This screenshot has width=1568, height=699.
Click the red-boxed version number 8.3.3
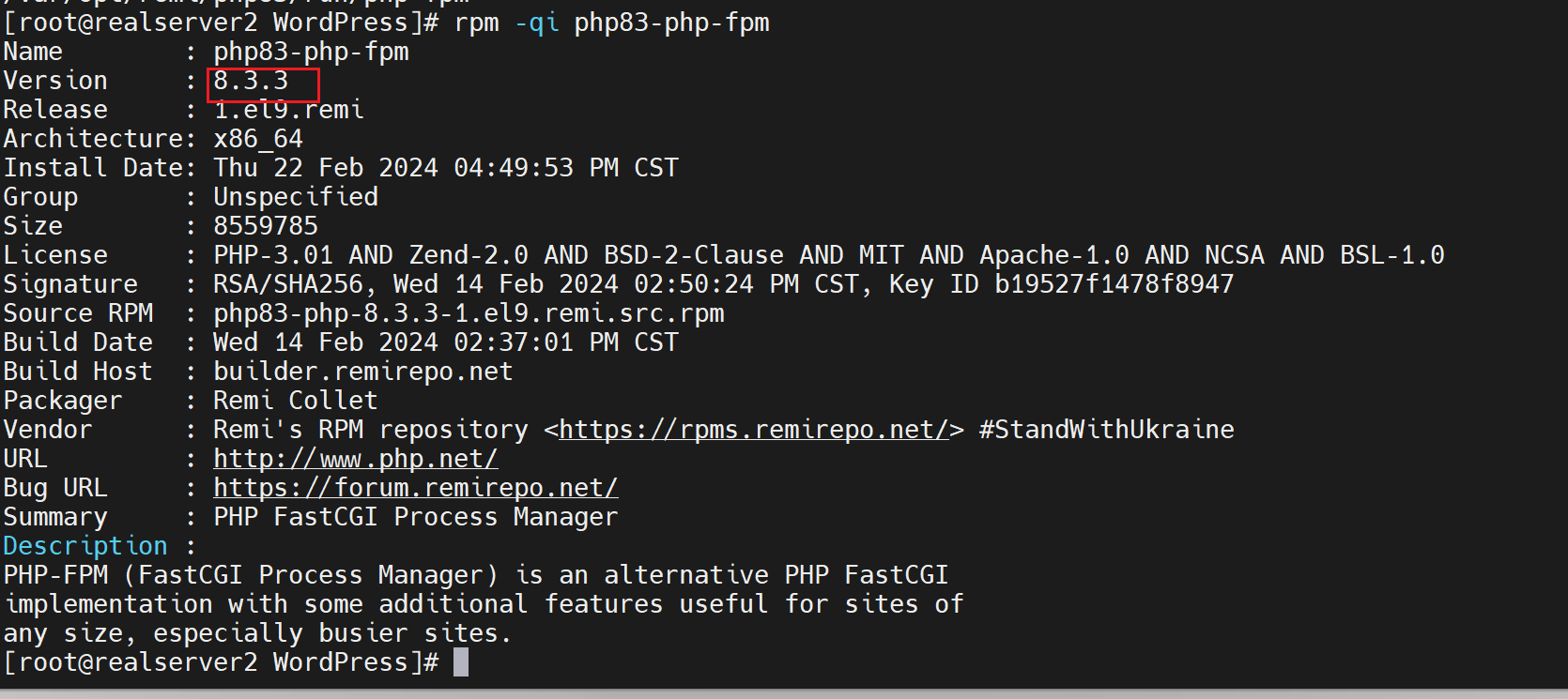pos(252,82)
